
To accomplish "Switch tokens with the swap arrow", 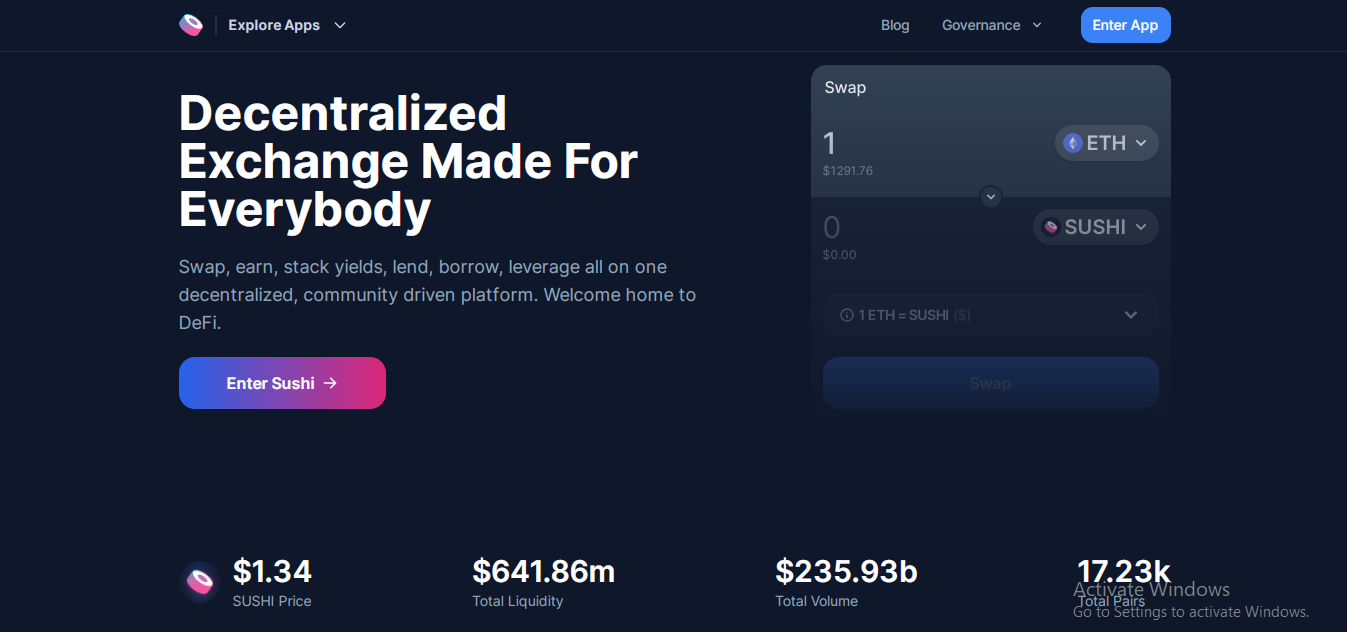I will tap(991, 197).
